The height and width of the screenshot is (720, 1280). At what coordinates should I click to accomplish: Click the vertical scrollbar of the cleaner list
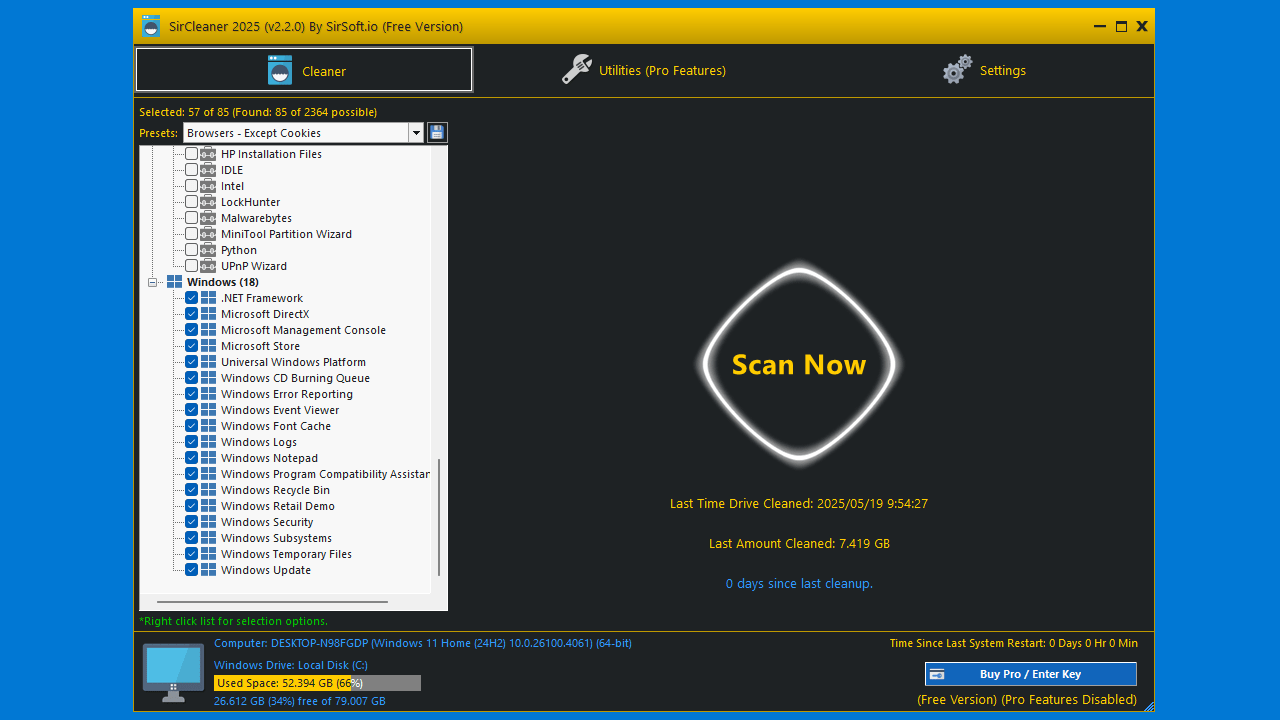(x=439, y=516)
